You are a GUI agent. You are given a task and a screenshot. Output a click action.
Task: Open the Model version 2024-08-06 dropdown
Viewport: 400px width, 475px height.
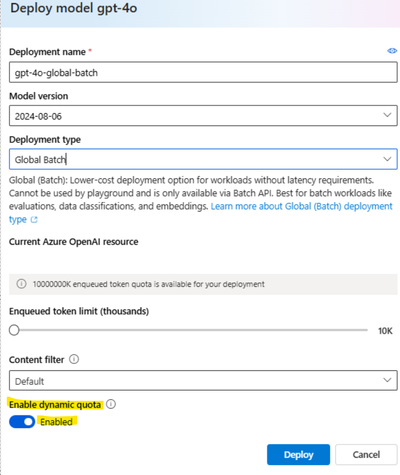203,116
